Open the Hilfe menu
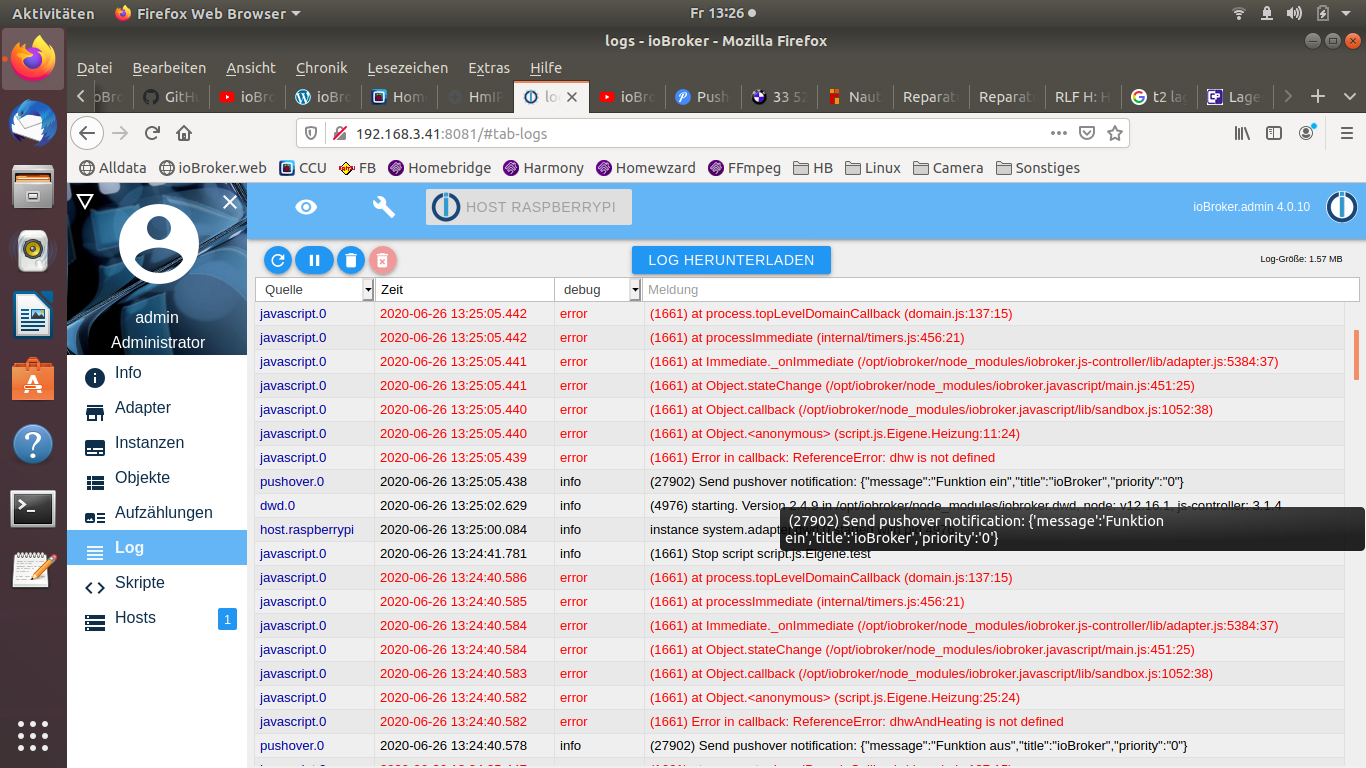The image size is (1366, 768). (546, 68)
